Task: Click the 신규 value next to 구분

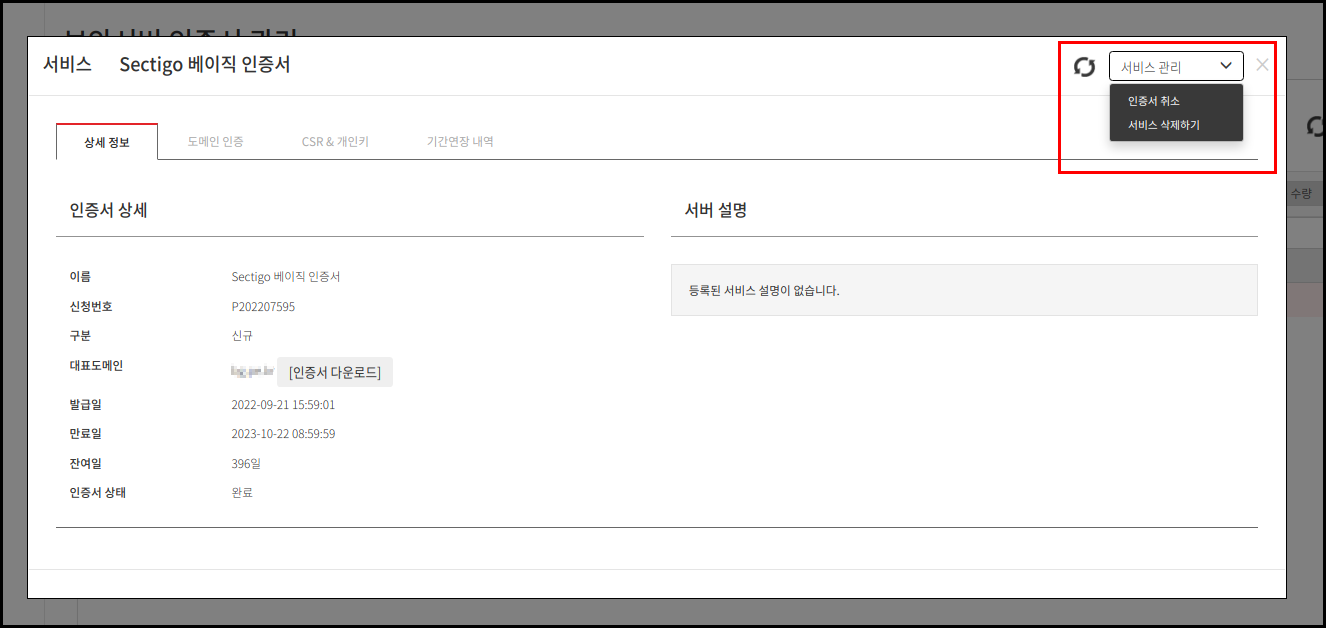Action: (242, 336)
